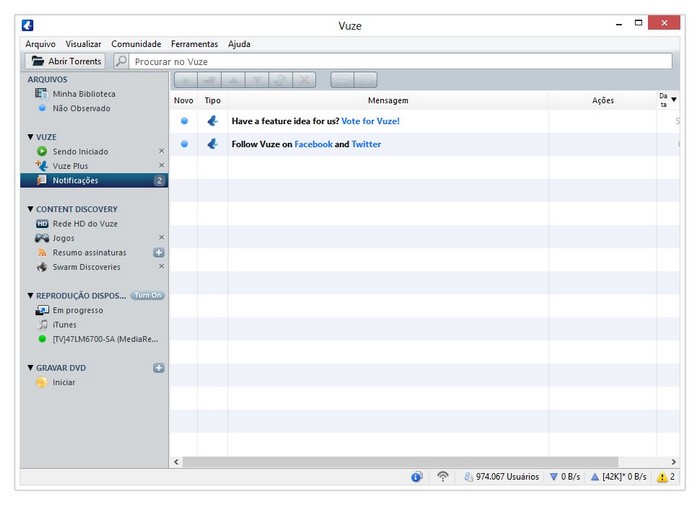
Task: Add subscription via Resumo assinaturas plus button
Action: click(x=158, y=253)
